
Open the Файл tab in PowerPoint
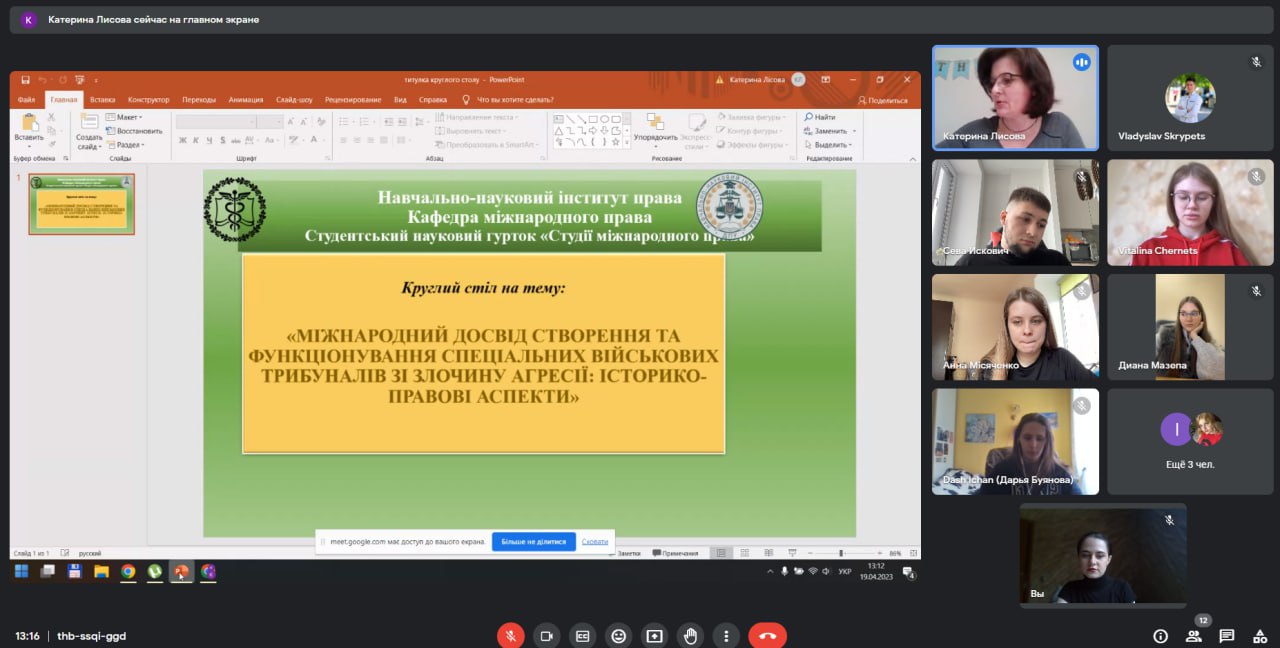(26, 100)
